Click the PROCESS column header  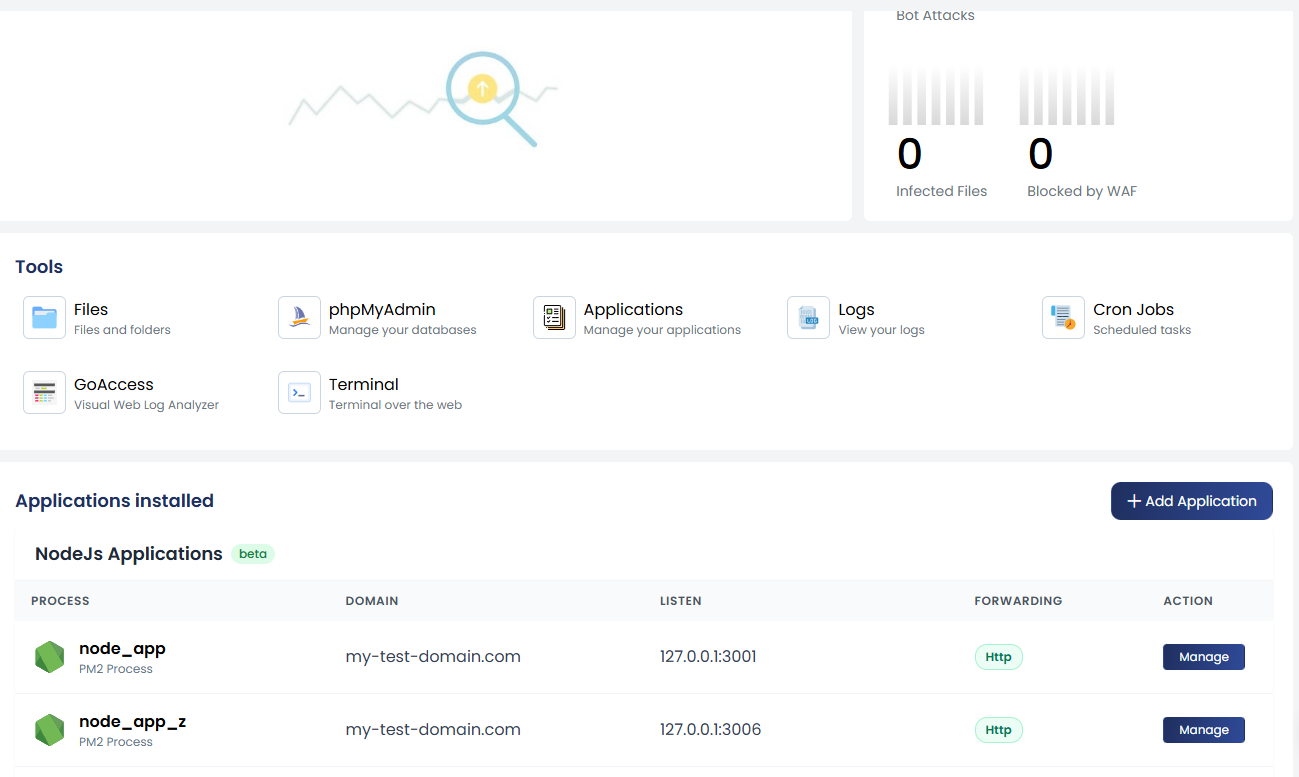60,601
